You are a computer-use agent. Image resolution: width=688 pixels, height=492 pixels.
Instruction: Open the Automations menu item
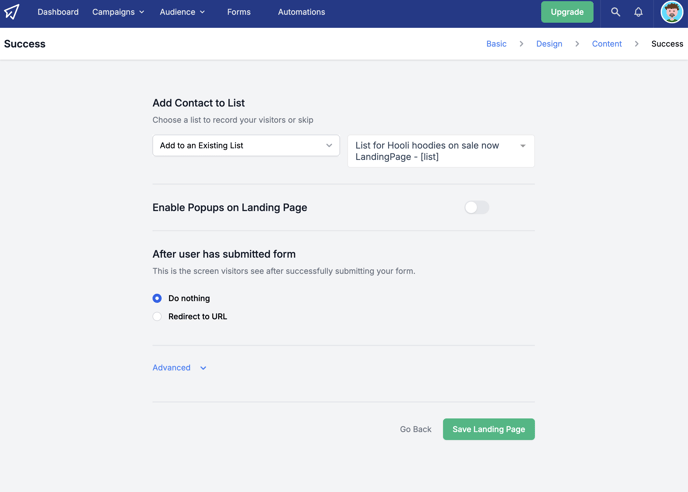coord(301,12)
